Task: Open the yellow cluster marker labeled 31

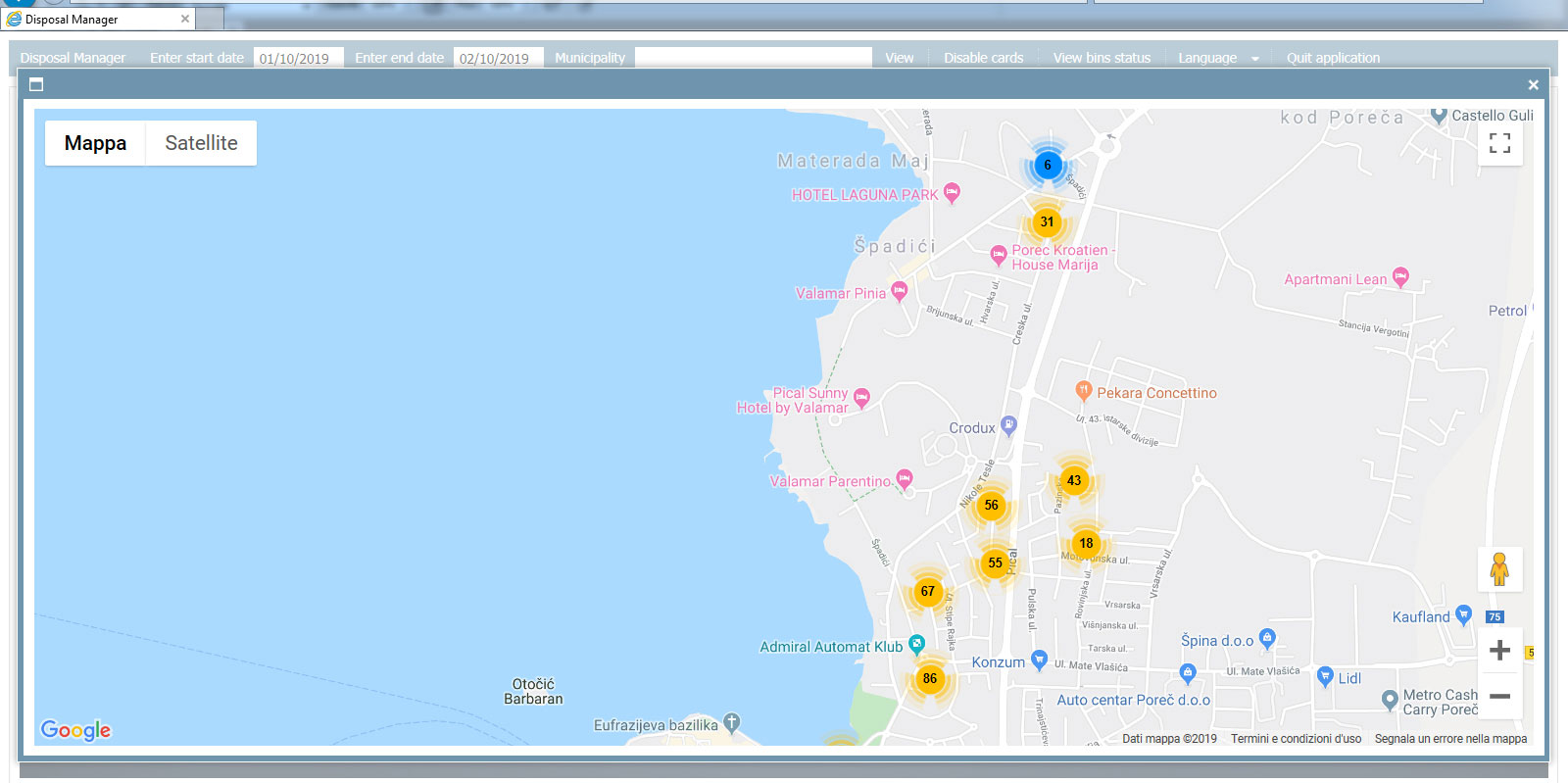Action: pos(1048,221)
